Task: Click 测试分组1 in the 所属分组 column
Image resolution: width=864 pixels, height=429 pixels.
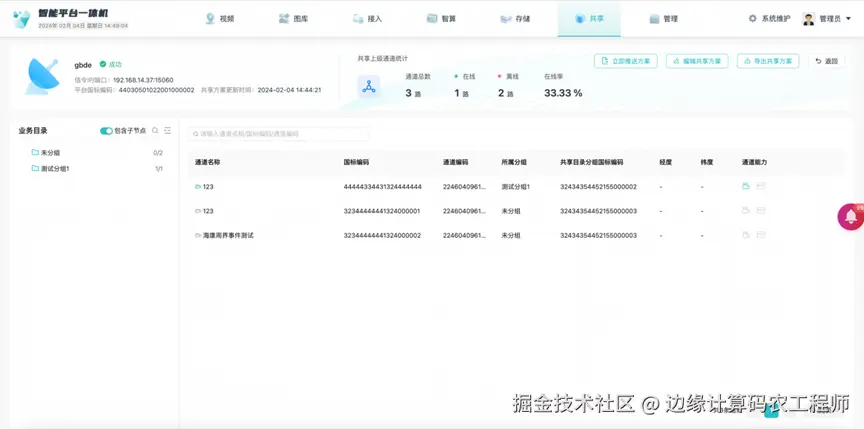Action: point(515,187)
